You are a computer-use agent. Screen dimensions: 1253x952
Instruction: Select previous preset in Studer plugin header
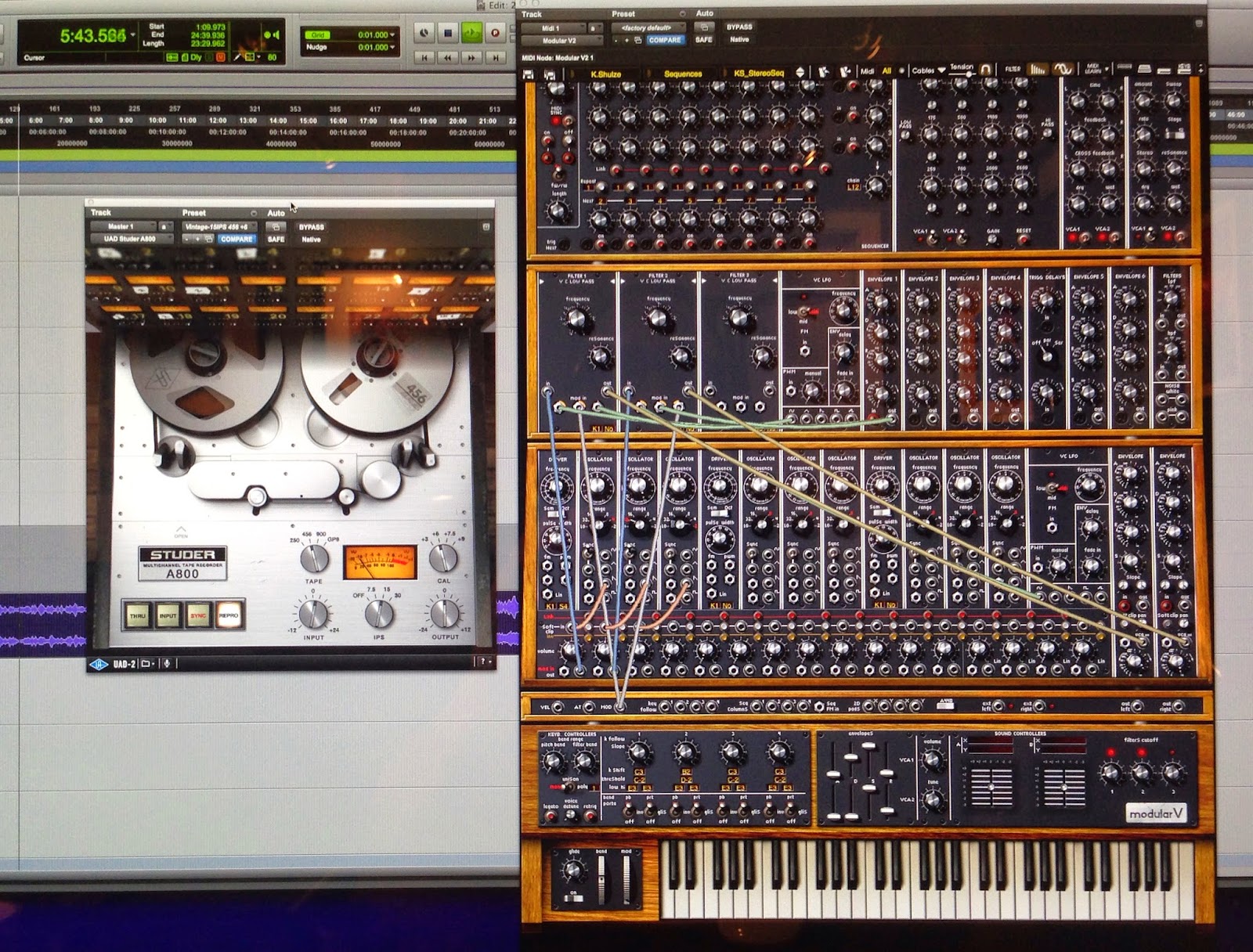click(x=186, y=239)
